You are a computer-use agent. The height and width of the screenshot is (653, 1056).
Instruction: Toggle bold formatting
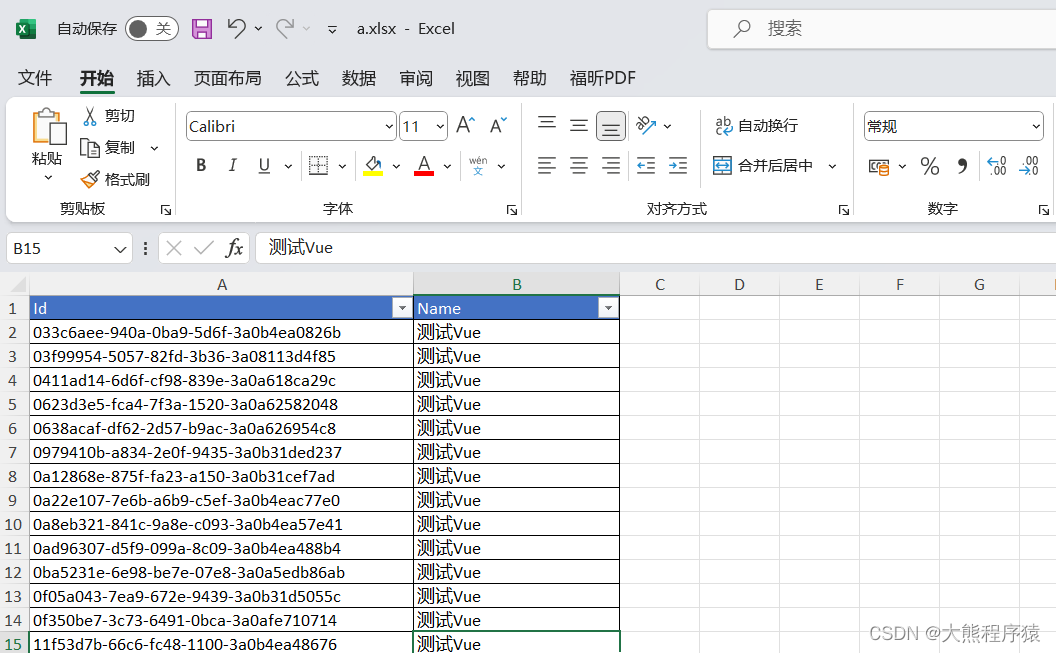[200, 165]
